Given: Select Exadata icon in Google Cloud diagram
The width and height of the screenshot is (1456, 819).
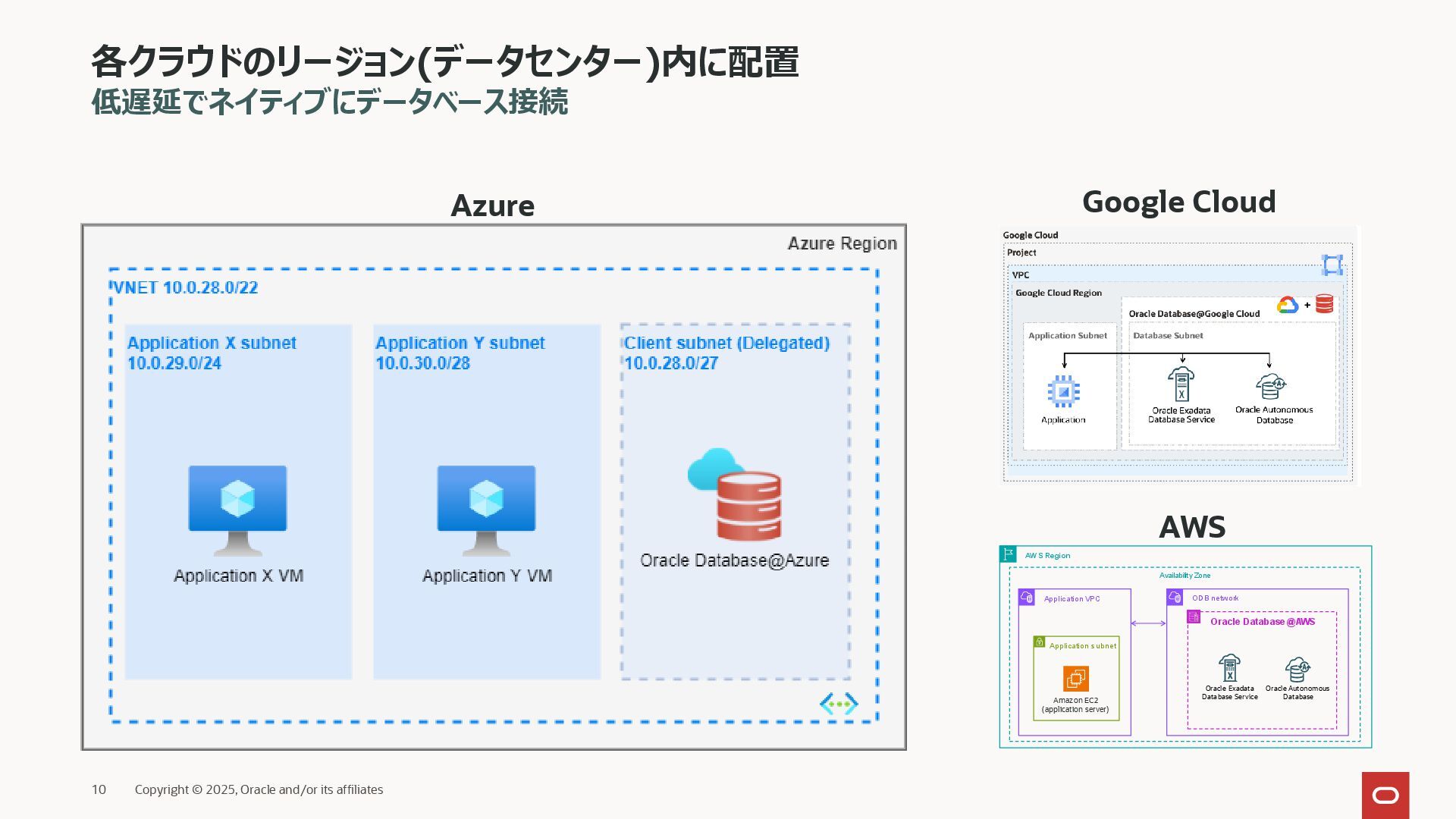Looking at the screenshot, I should click(x=1181, y=384).
